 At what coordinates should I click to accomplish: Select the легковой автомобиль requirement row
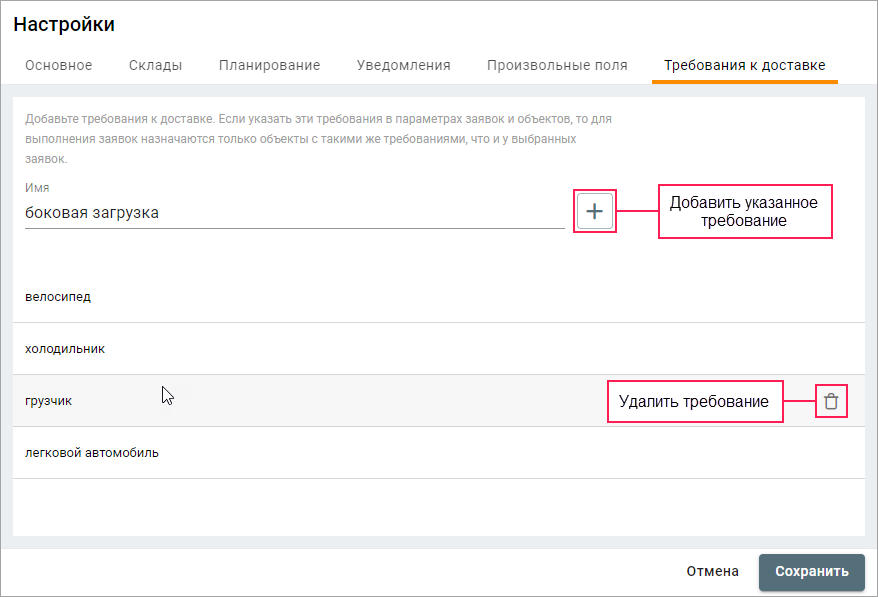click(439, 453)
